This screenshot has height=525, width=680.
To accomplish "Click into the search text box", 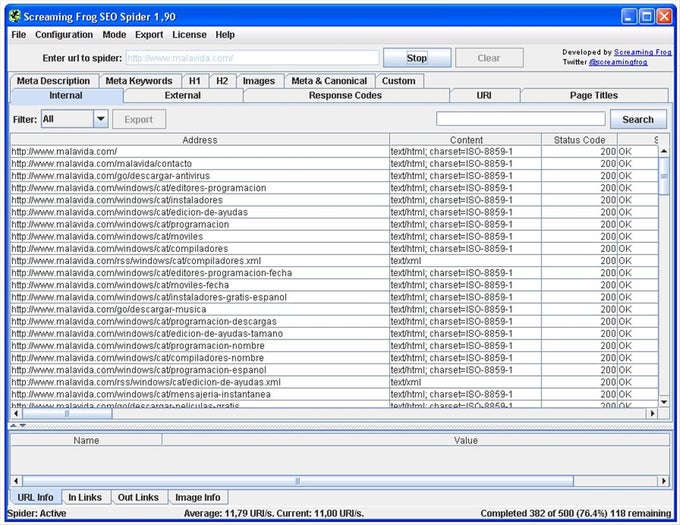I will pyautogui.click(x=520, y=119).
